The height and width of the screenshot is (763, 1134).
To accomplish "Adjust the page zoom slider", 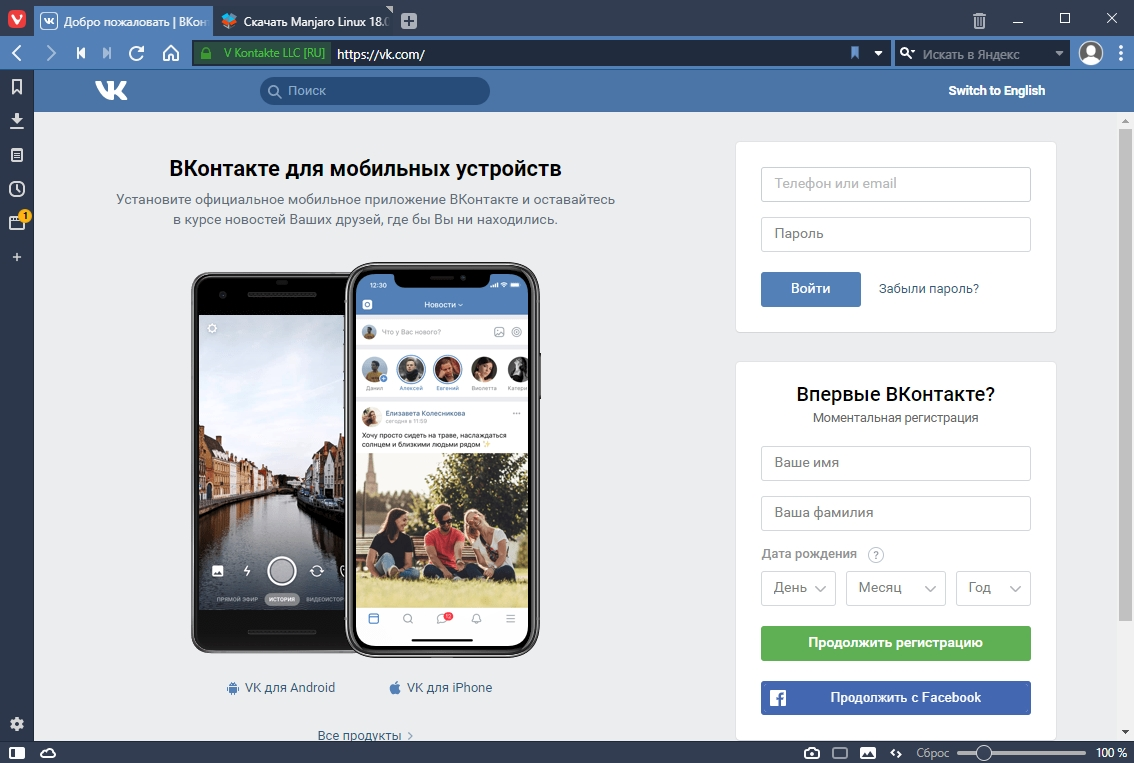I will [1021, 753].
